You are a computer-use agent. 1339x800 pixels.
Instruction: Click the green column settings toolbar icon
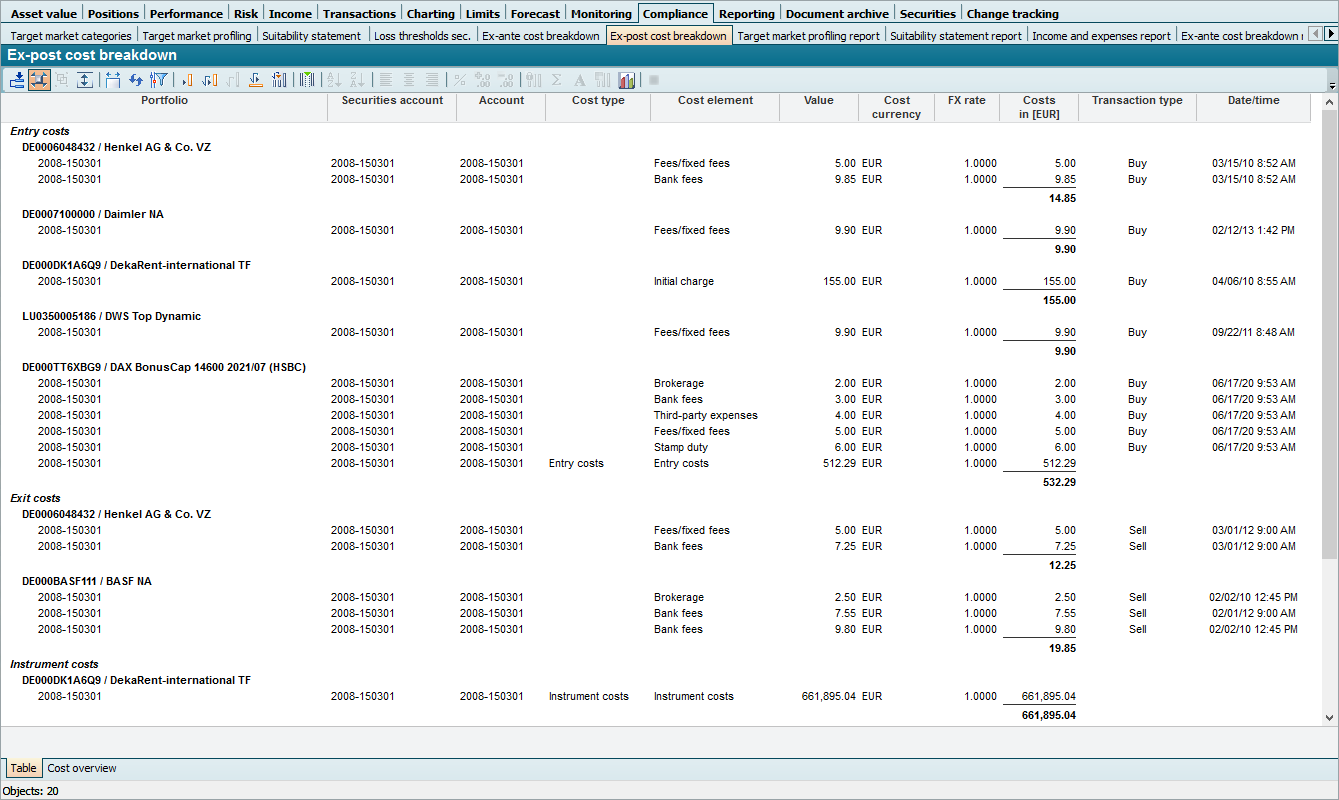tap(307, 80)
